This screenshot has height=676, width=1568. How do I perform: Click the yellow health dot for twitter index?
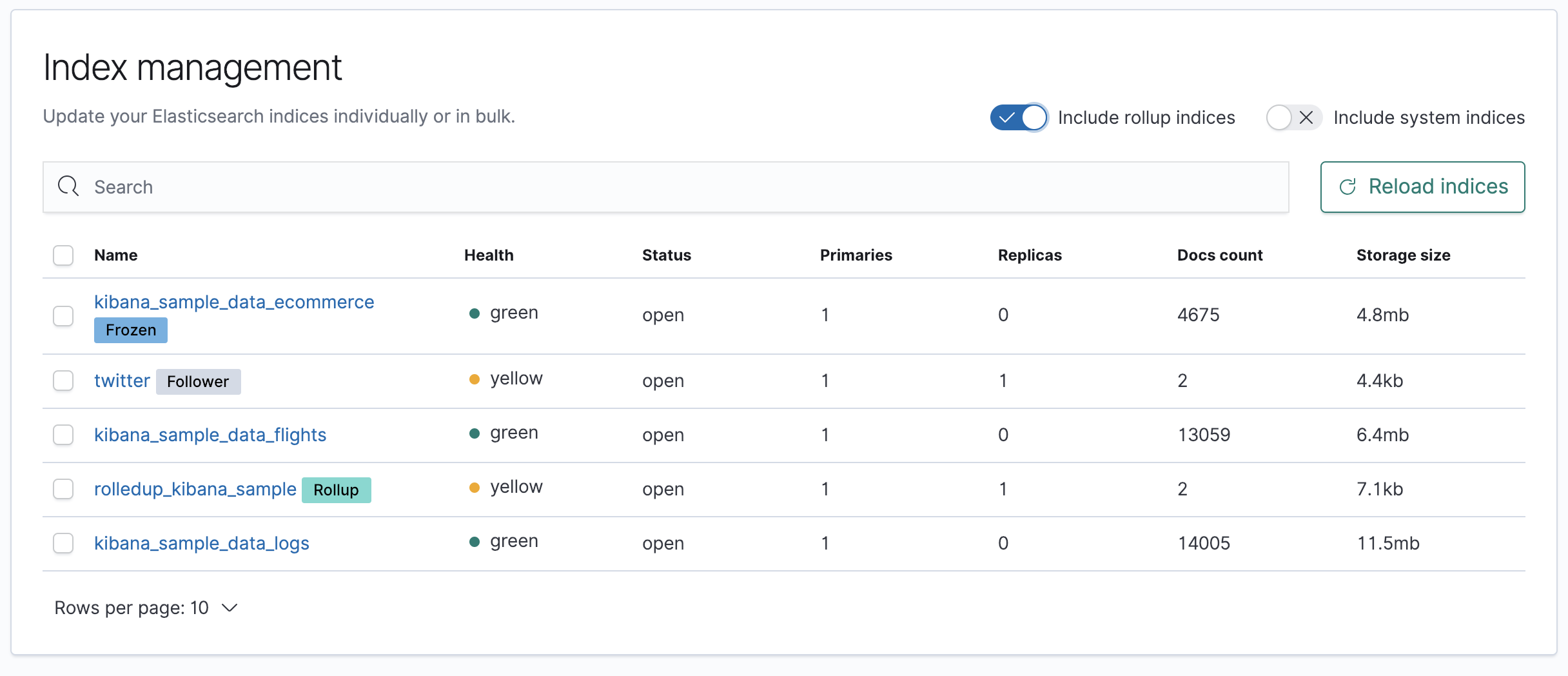(x=476, y=379)
